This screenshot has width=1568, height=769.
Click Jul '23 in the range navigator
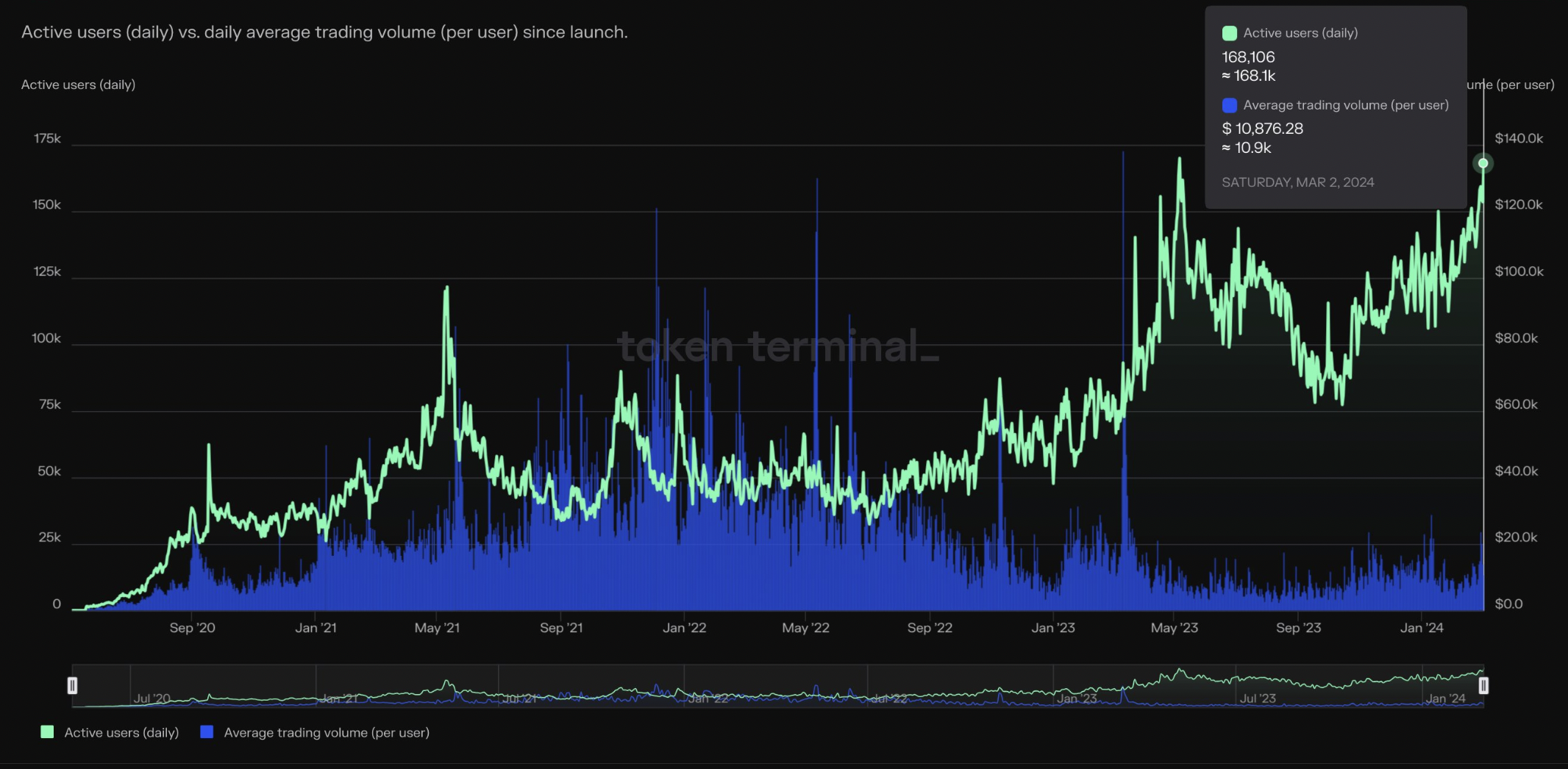[1258, 698]
